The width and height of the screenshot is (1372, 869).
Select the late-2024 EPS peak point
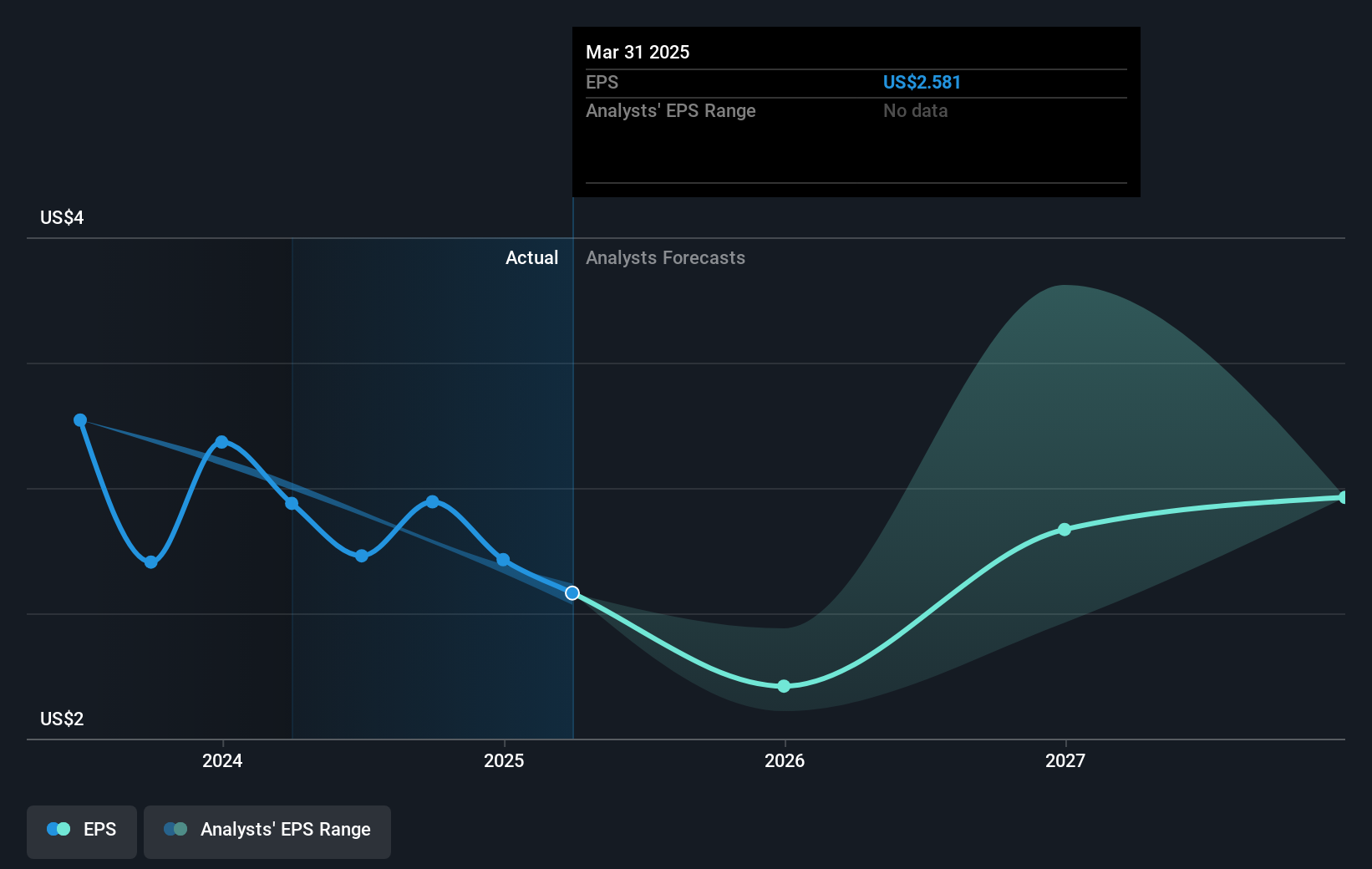coord(432,502)
